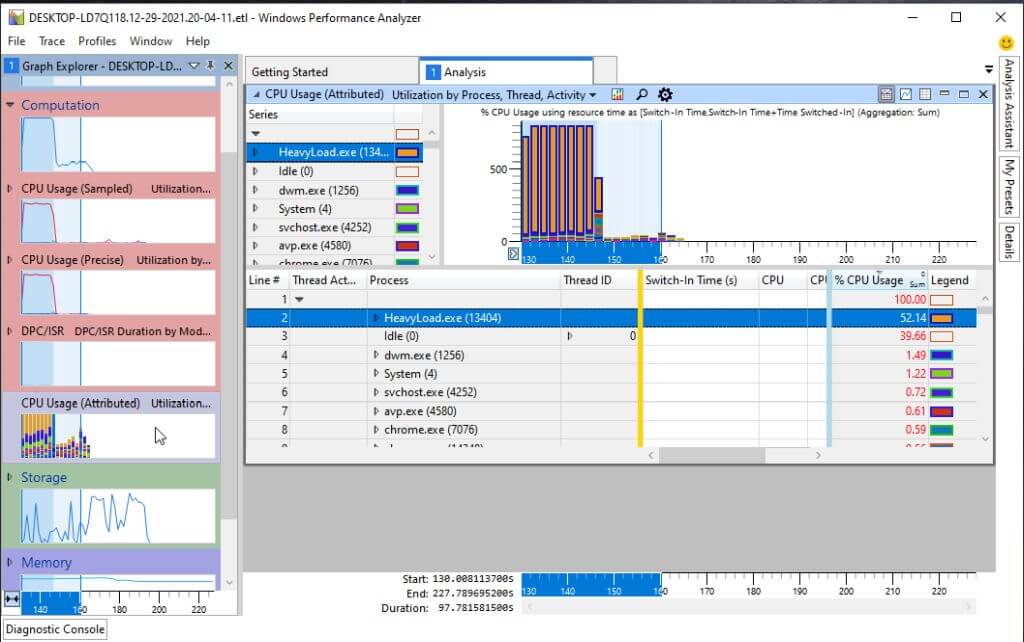Expand dwm.exe (1256) row in the table
Screen dimensions: 1024x642
click(376, 355)
